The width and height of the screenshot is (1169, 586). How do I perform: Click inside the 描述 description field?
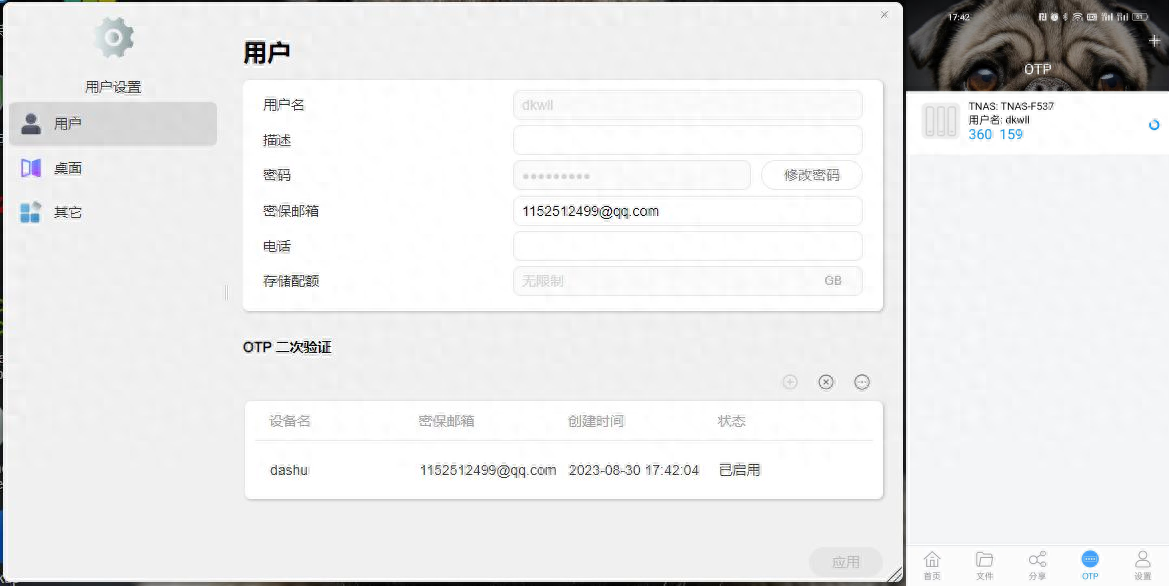pyautogui.click(x=687, y=140)
